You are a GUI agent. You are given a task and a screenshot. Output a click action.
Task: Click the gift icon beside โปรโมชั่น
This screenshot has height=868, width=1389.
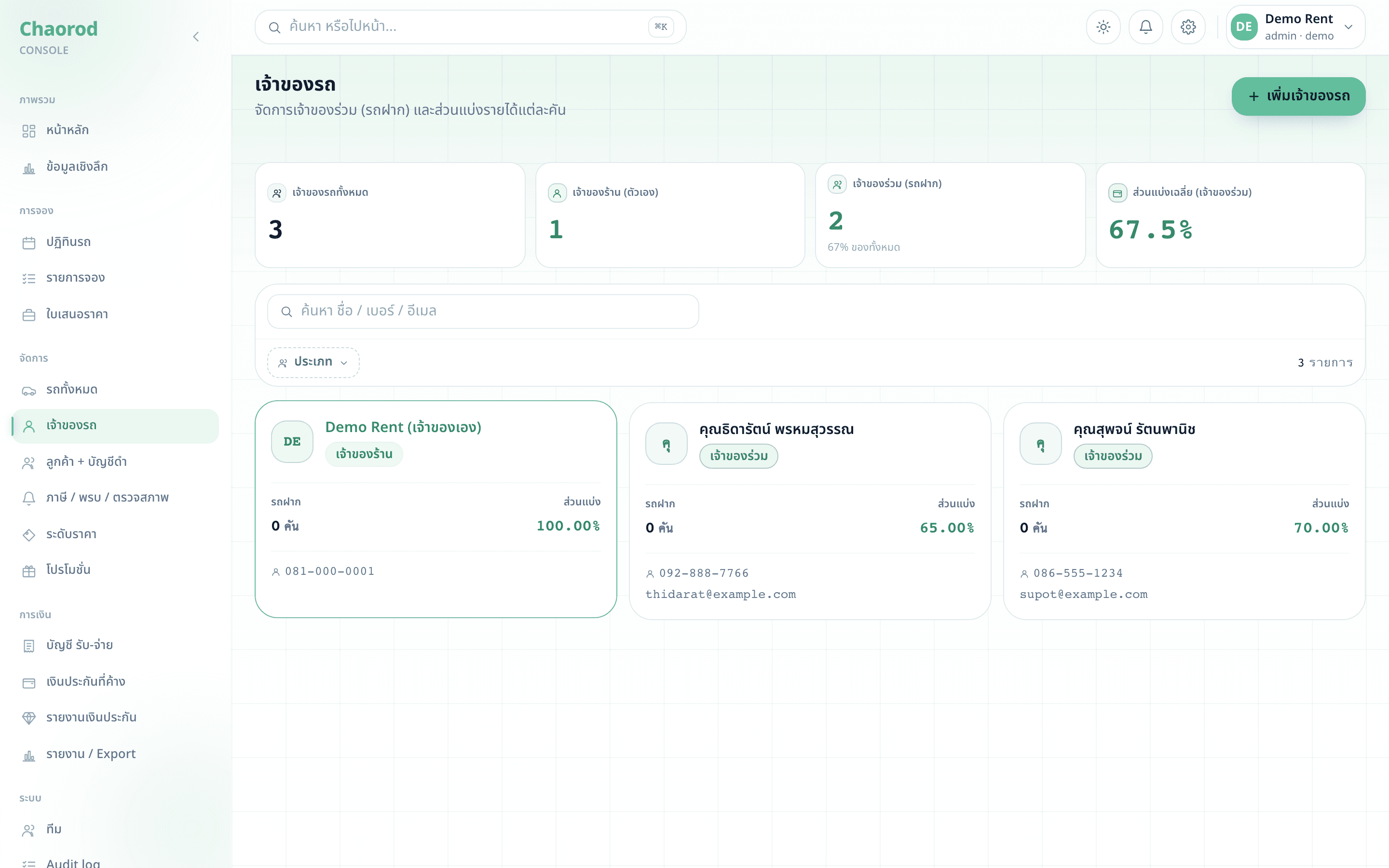tap(29, 571)
